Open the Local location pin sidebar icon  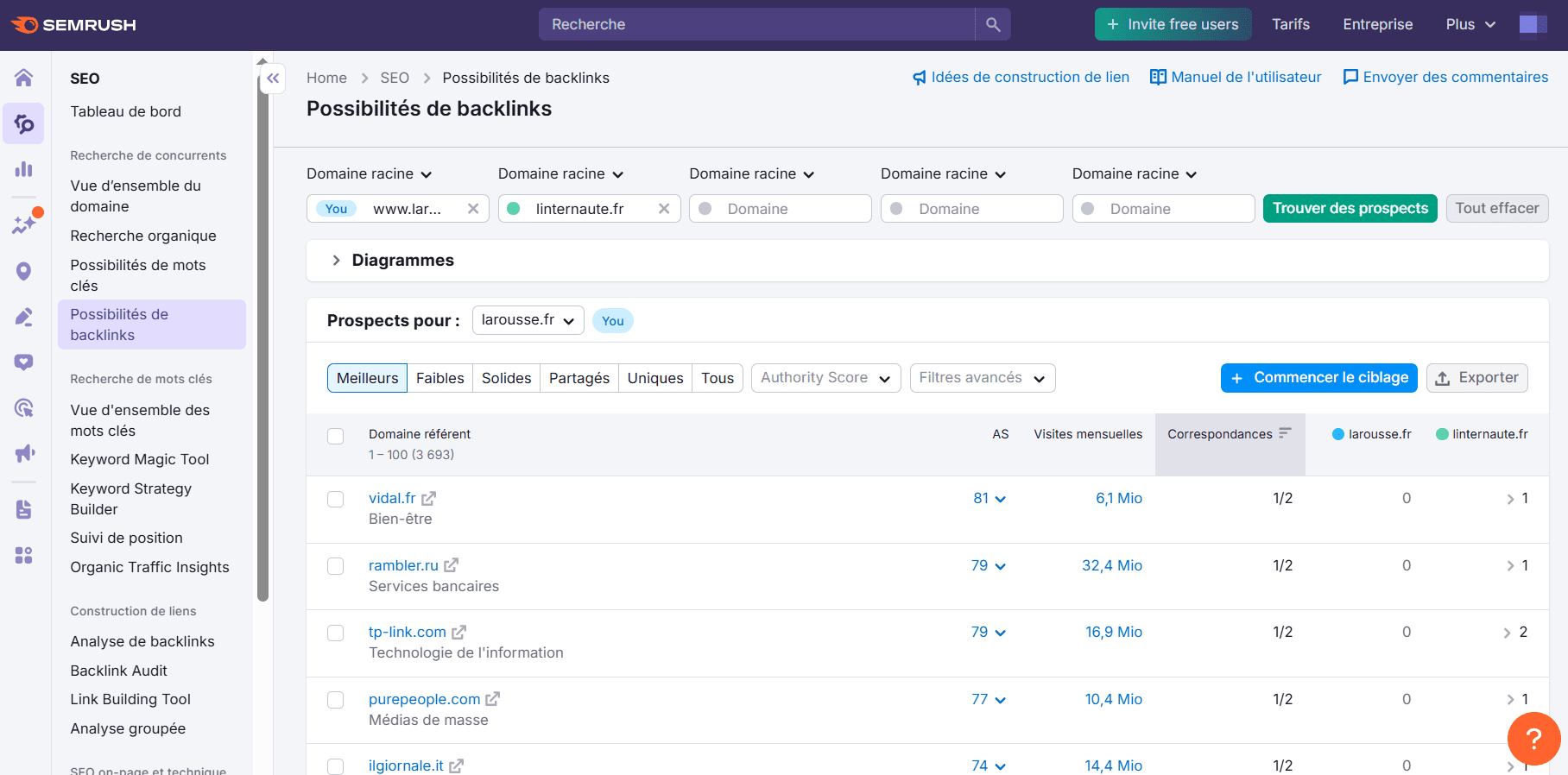click(x=23, y=271)
